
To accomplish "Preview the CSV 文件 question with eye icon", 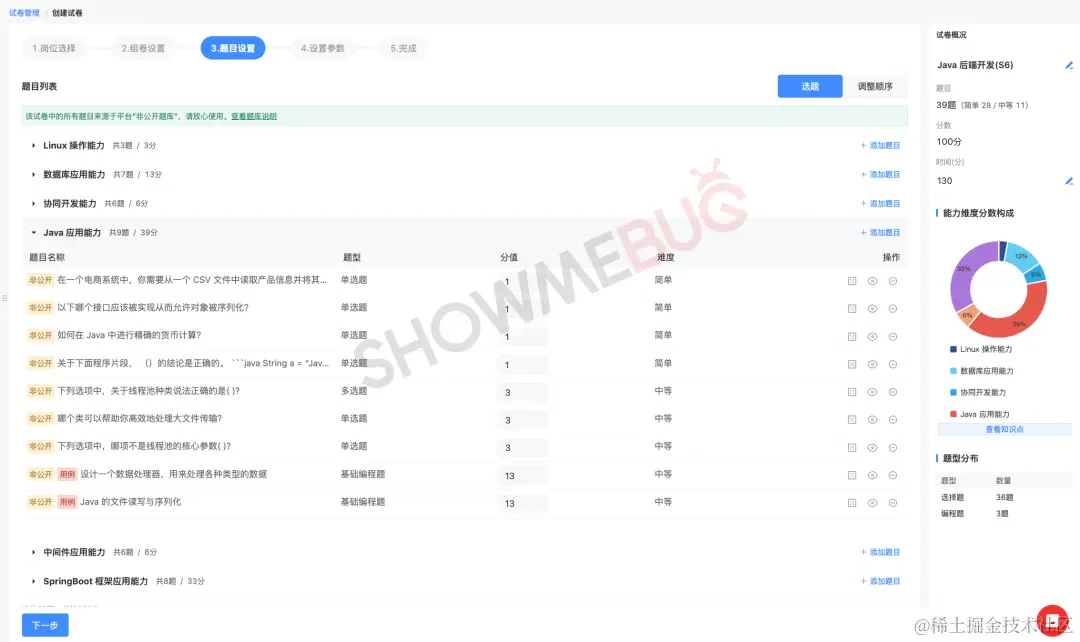I will click(x=872, y=281).
